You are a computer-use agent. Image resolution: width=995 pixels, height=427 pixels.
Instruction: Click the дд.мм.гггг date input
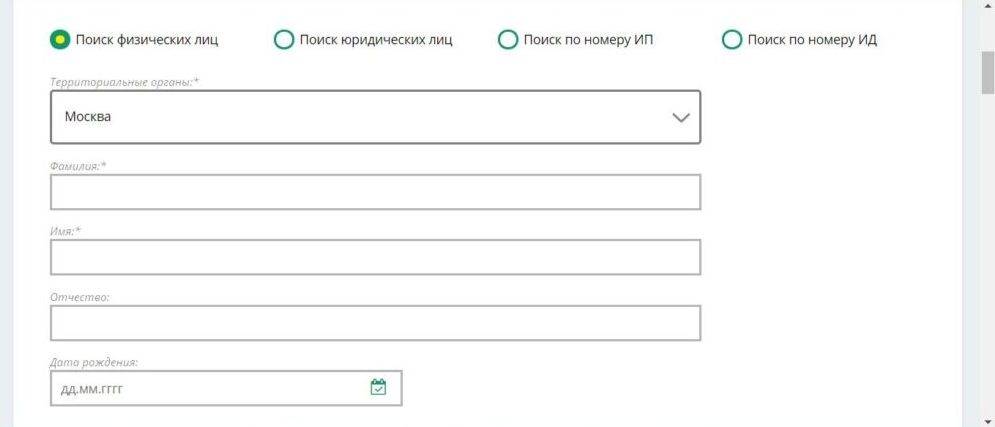coord(200,388)
